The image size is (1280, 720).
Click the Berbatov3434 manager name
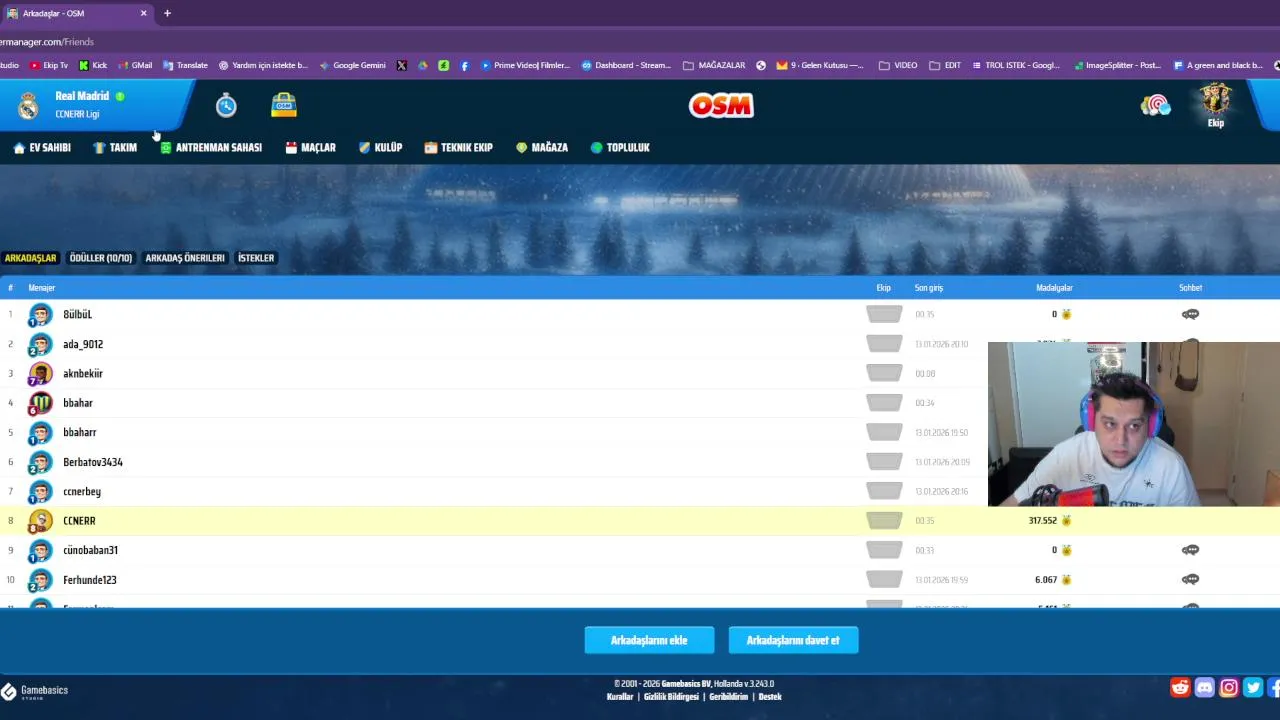93,462
